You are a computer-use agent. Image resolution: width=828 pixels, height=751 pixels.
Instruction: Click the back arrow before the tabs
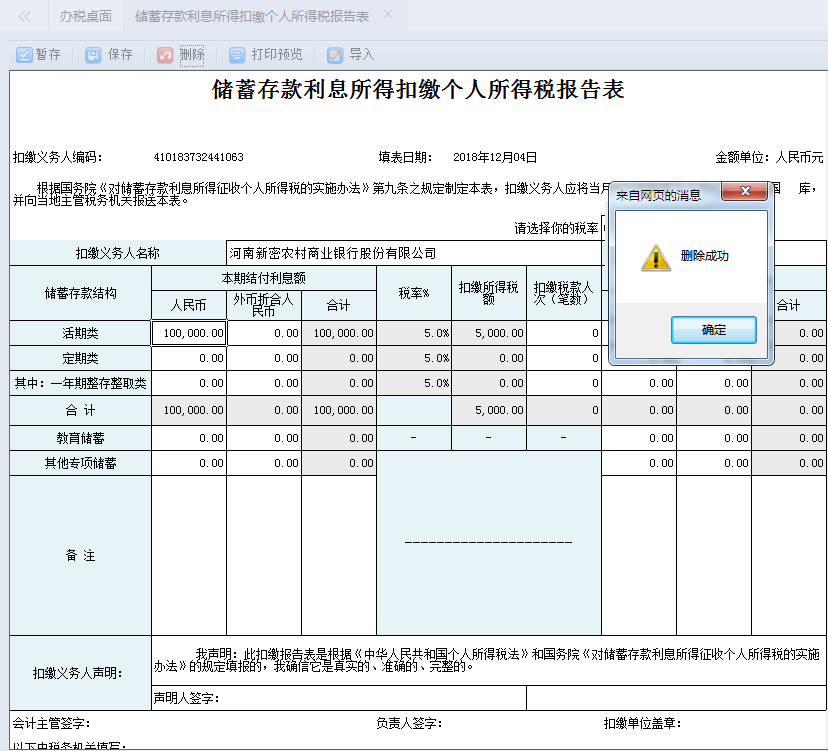pos(22,16)
